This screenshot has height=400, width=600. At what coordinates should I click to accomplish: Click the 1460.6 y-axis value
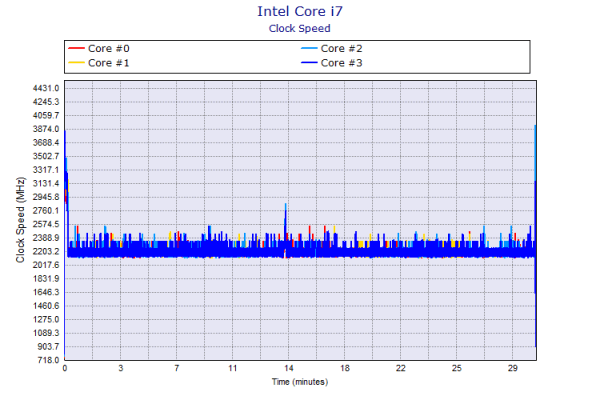(x=46, y=306)
